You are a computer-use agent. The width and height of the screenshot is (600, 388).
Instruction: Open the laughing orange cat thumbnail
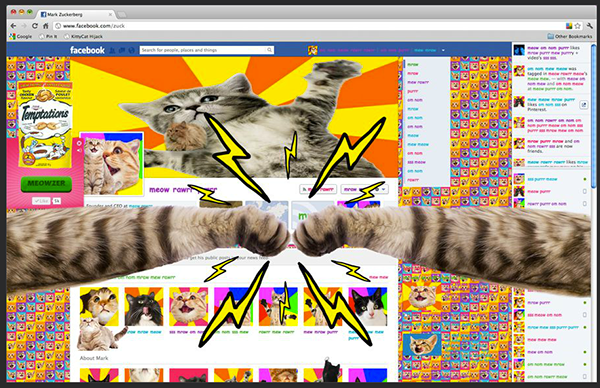tap(189, 307)
